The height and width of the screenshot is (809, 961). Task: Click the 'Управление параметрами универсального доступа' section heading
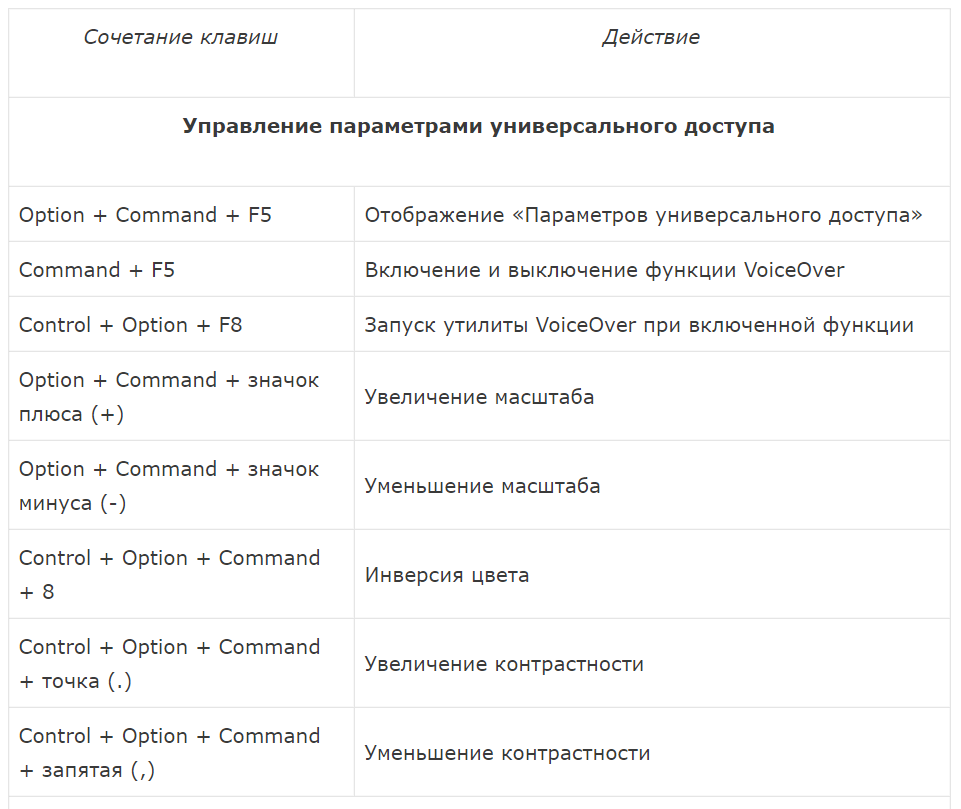tap(478, 127)
